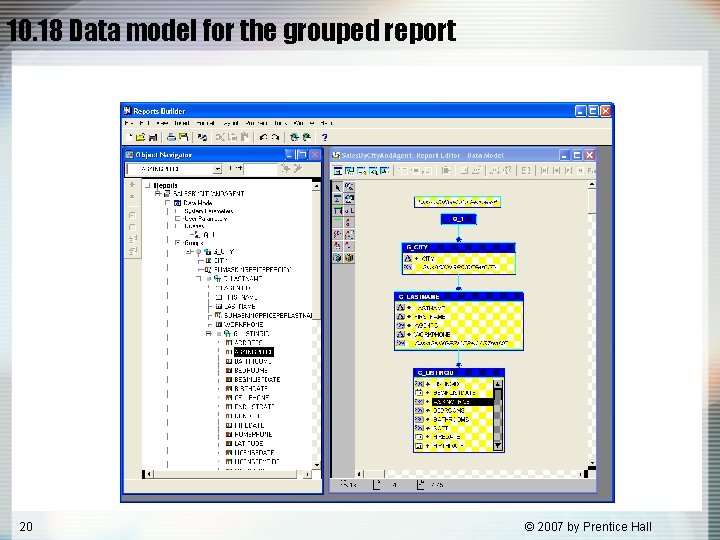Collapse the G_LASTNAME group expander in tree

tap(199, 279)
